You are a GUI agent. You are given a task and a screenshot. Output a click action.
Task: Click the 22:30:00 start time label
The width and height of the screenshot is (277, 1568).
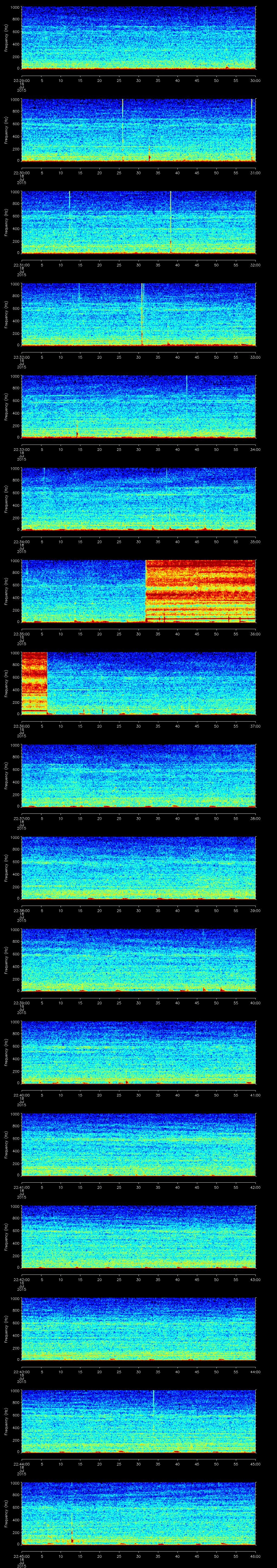click(x=21, y=173)
